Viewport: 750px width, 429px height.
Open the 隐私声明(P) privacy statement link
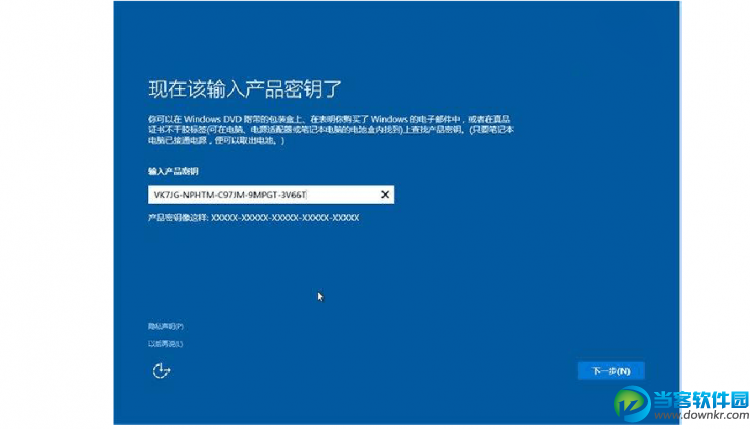pos(165,326)
